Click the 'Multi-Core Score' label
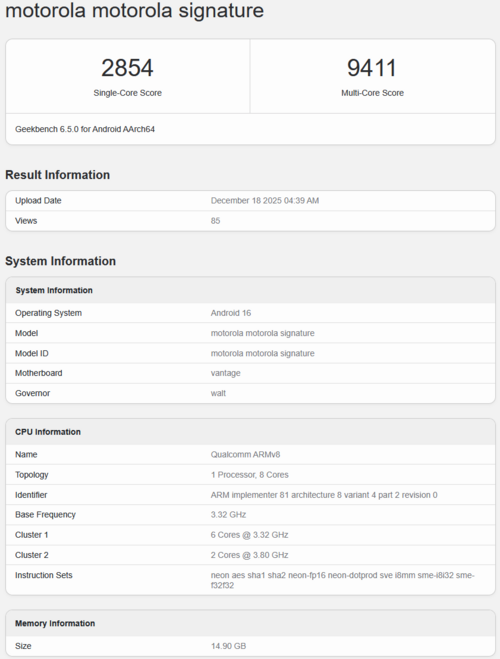This screenshot has width=500, height=659. 372,93
